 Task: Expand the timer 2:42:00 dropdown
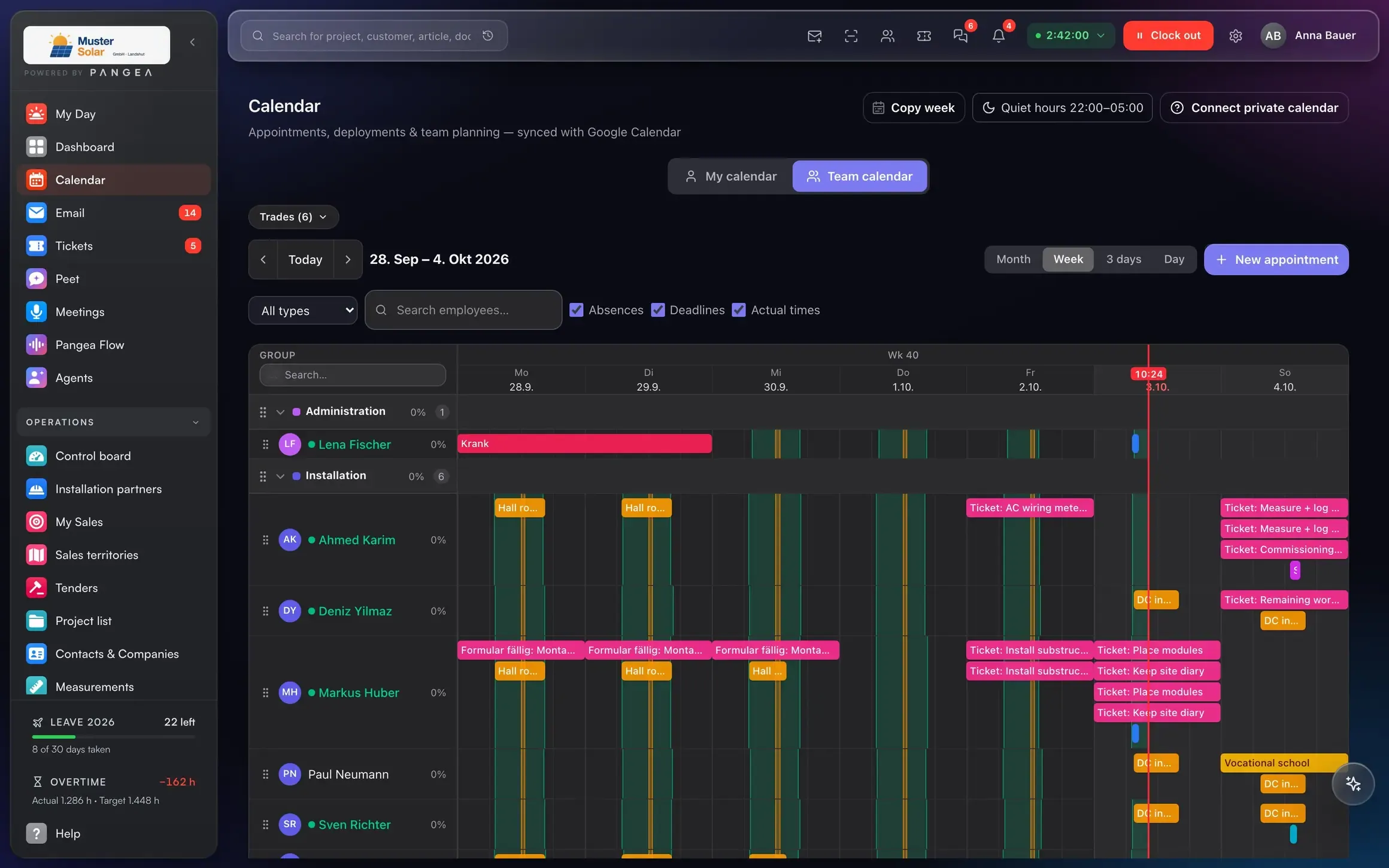coord(1070,35)
